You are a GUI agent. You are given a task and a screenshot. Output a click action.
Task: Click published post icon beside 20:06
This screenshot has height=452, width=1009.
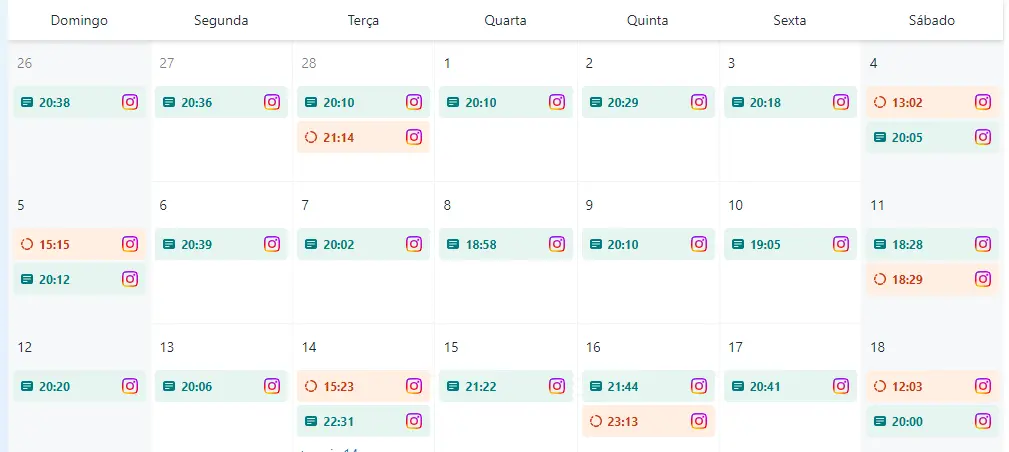[168, 386]
